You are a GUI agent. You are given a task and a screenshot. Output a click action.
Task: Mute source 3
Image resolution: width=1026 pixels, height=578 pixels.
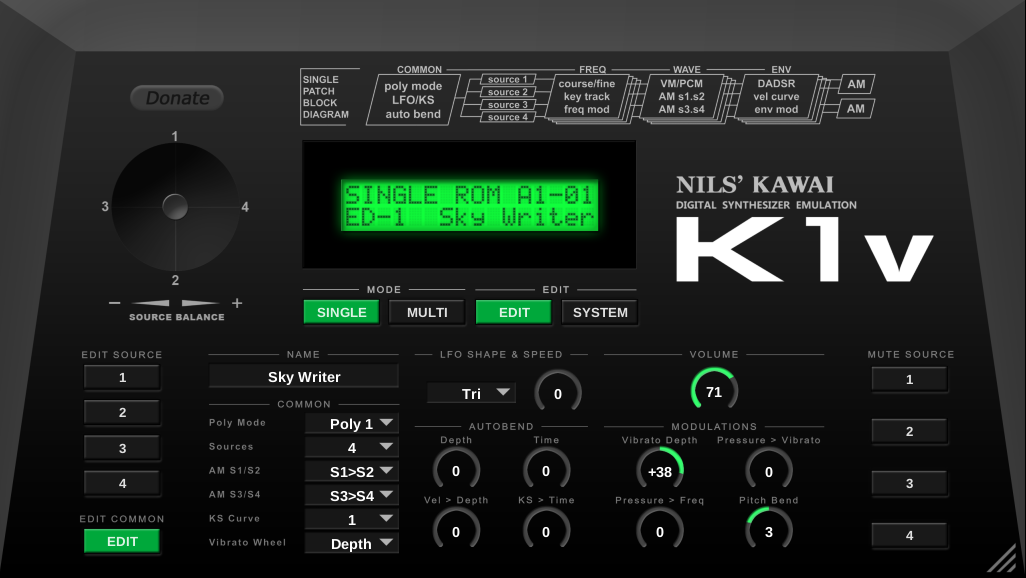point(910,484)
